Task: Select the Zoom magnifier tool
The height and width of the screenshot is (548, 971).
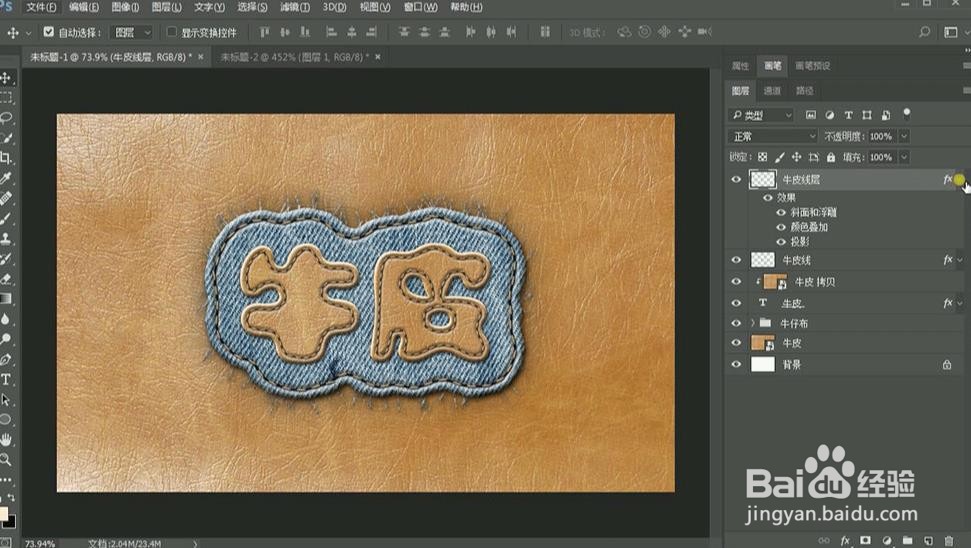Action: pyautogui.click(x=6, y=459)
